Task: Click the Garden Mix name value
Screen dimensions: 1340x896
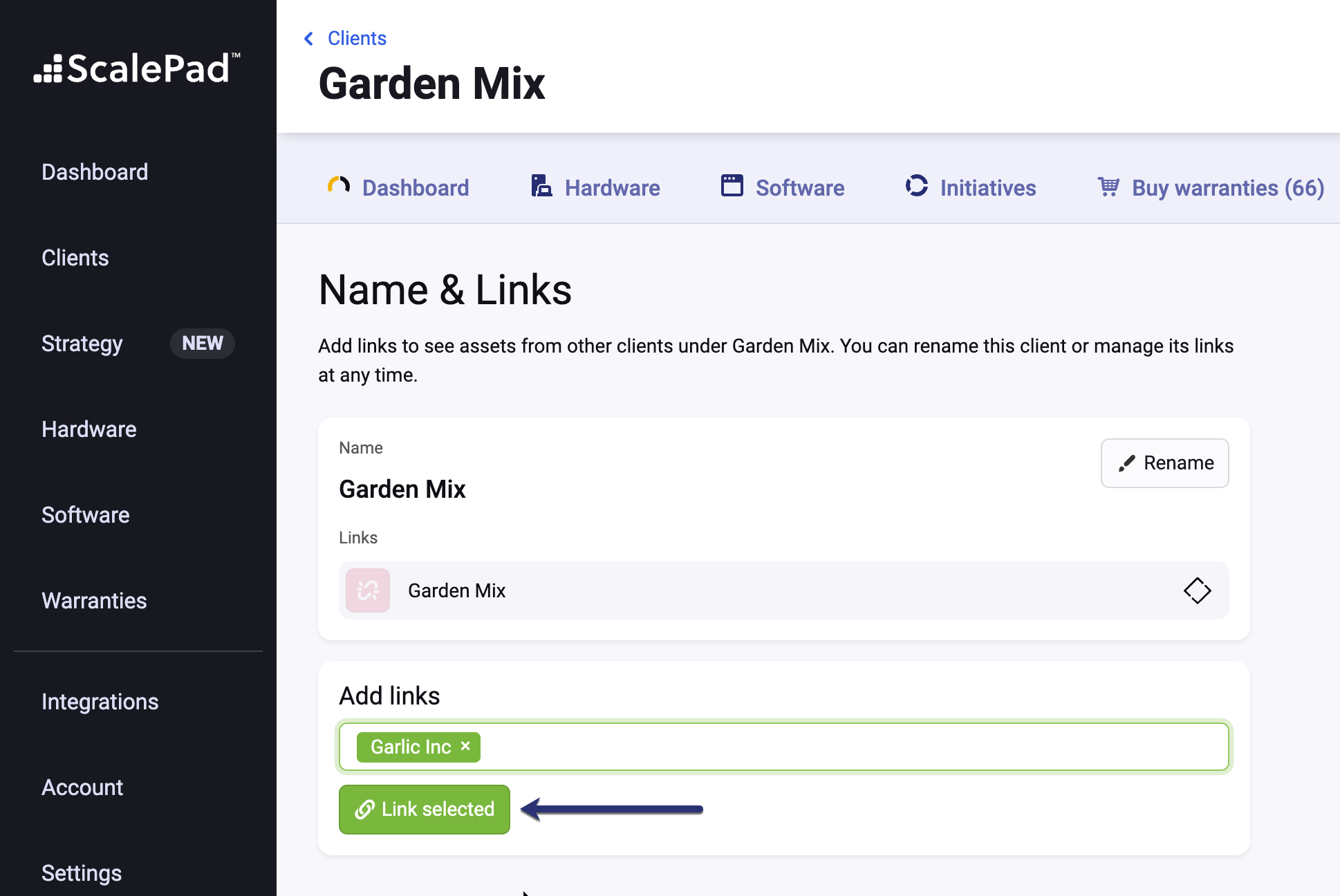Action: click(x=402, y=489)
